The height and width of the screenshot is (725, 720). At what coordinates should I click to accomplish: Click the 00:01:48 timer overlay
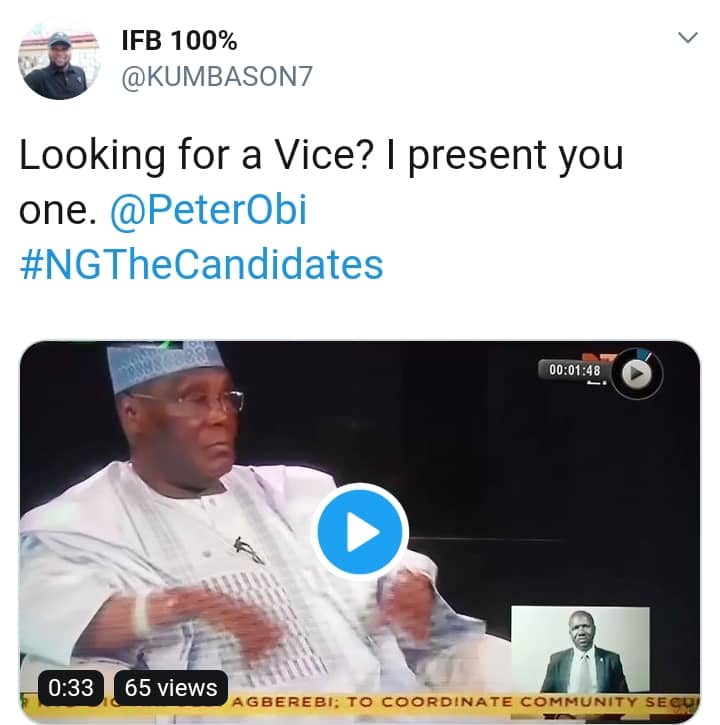tap(574, 371)
